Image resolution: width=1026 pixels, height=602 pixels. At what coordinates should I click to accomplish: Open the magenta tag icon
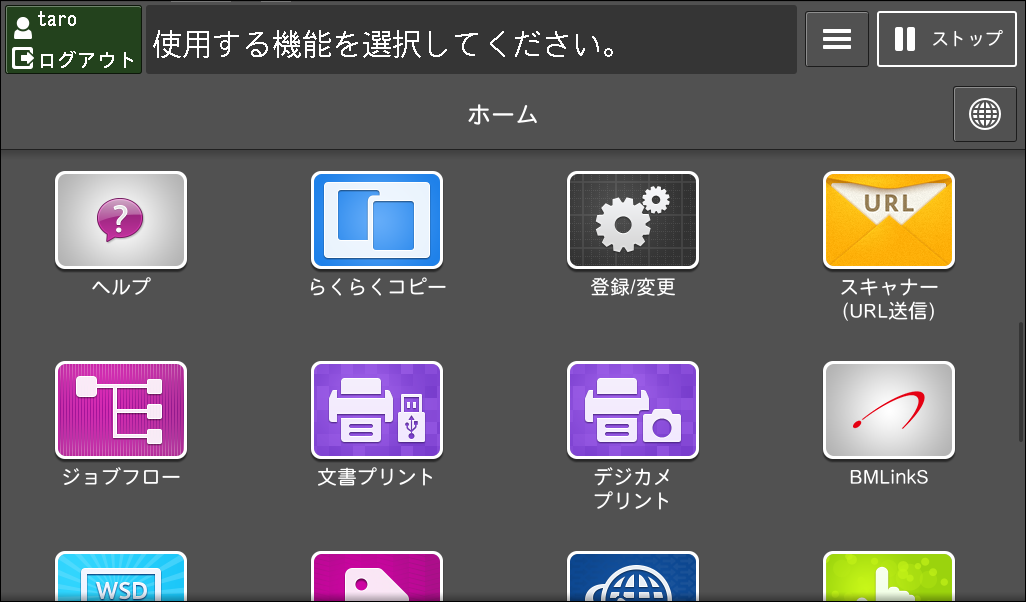coord(377,577)
